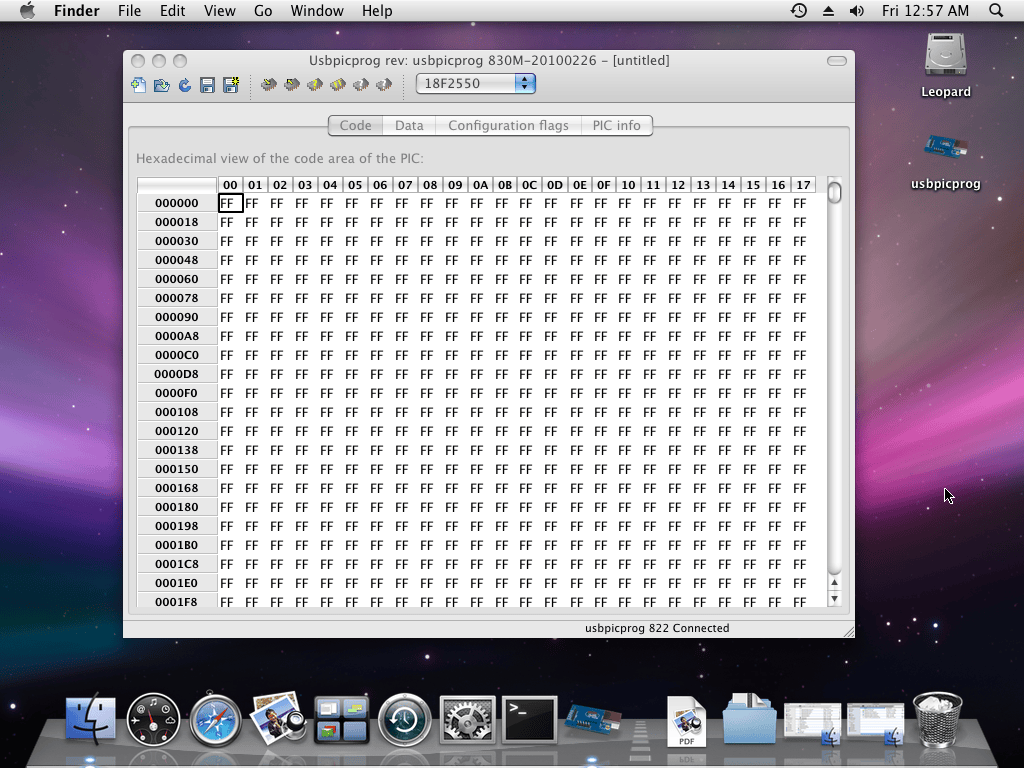The height and width of the screenshot is (768, 1024).
Task: Click the hex view scroll down arrow
Action: [834, 598]
